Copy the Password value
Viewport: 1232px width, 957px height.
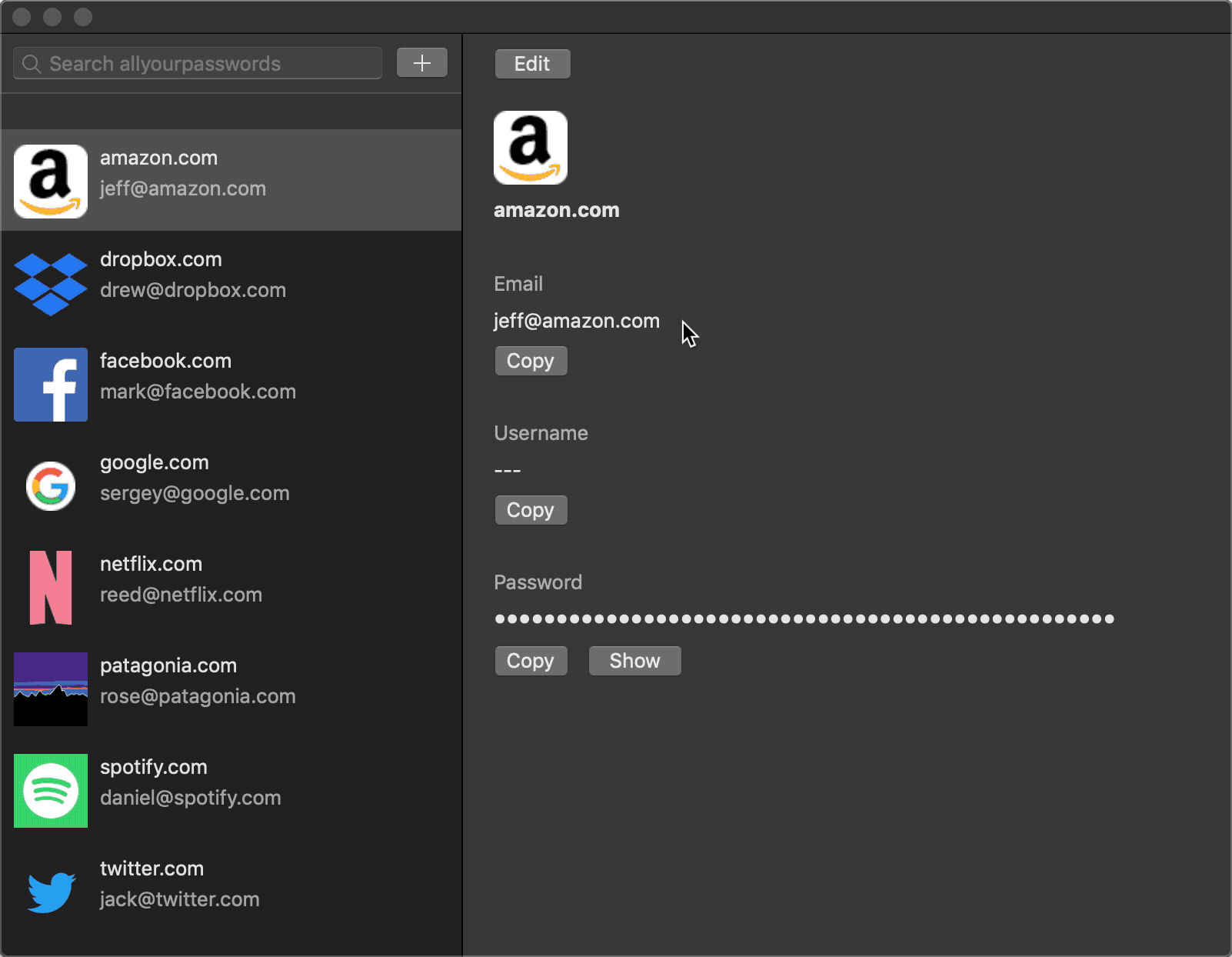coord(531,661)
